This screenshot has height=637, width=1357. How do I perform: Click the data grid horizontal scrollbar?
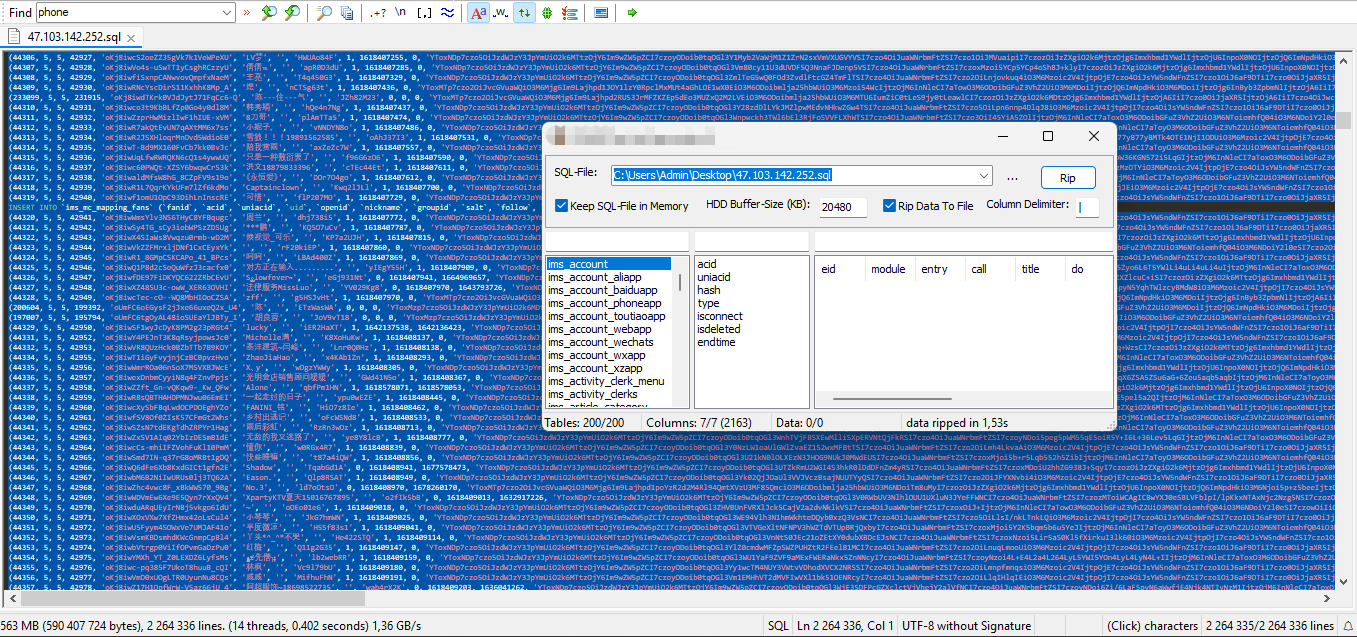964,400
